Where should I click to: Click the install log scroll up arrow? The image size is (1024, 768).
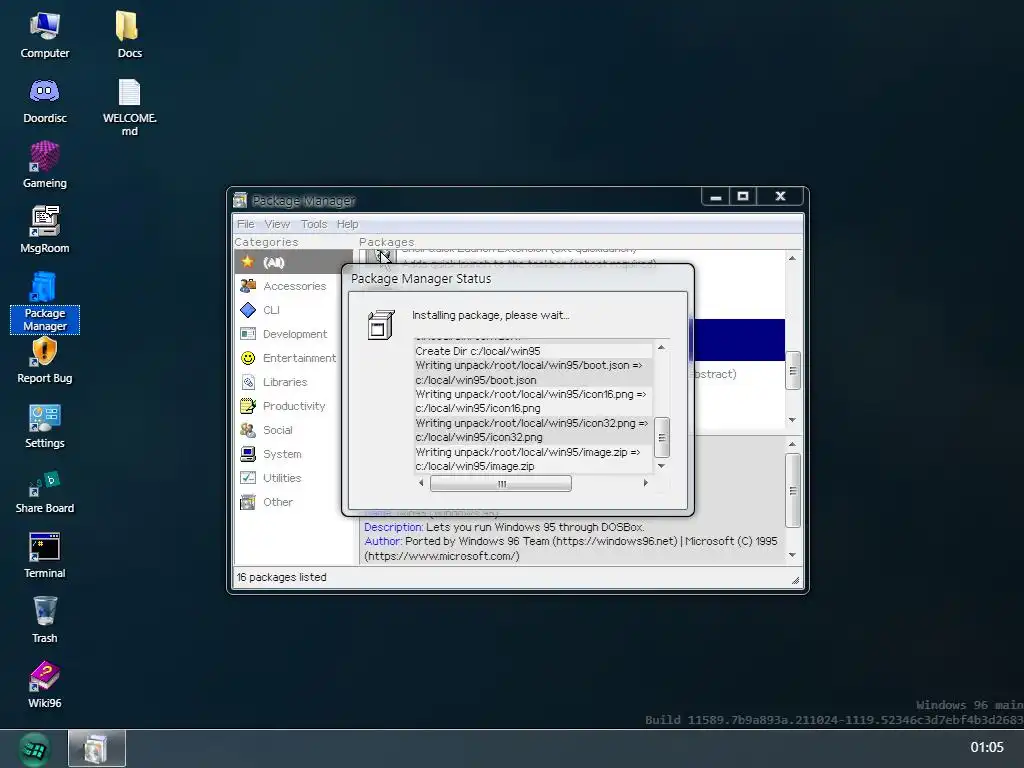tap(661, 347)
